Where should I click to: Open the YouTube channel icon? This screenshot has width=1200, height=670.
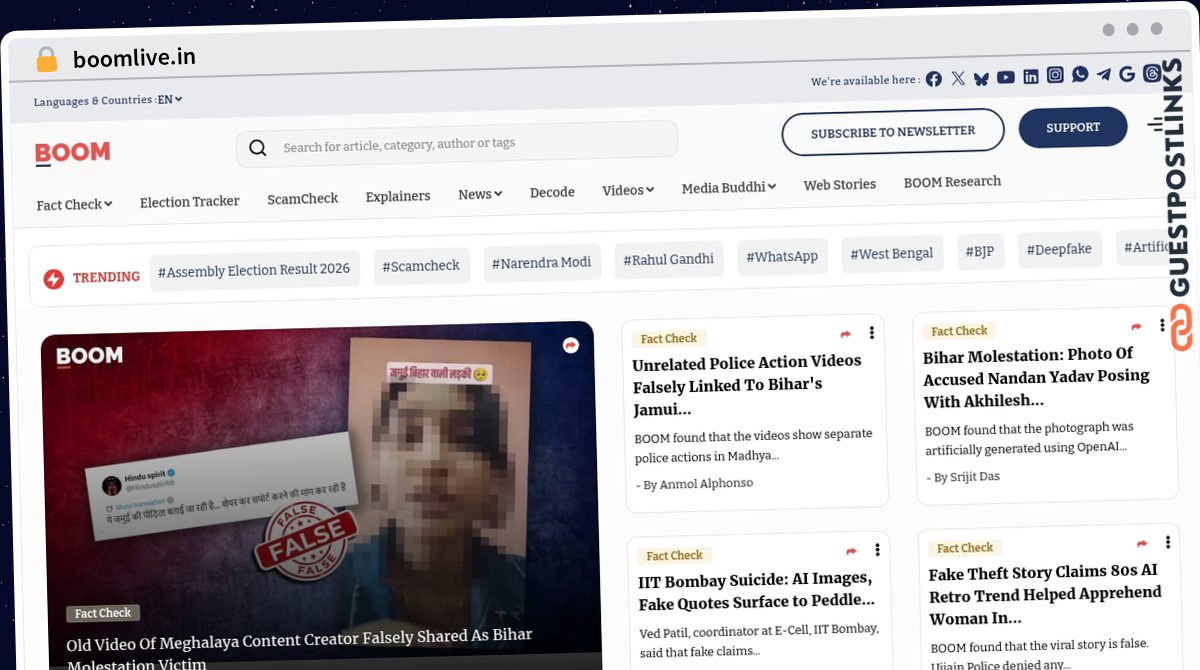[x=1006, y=77]
